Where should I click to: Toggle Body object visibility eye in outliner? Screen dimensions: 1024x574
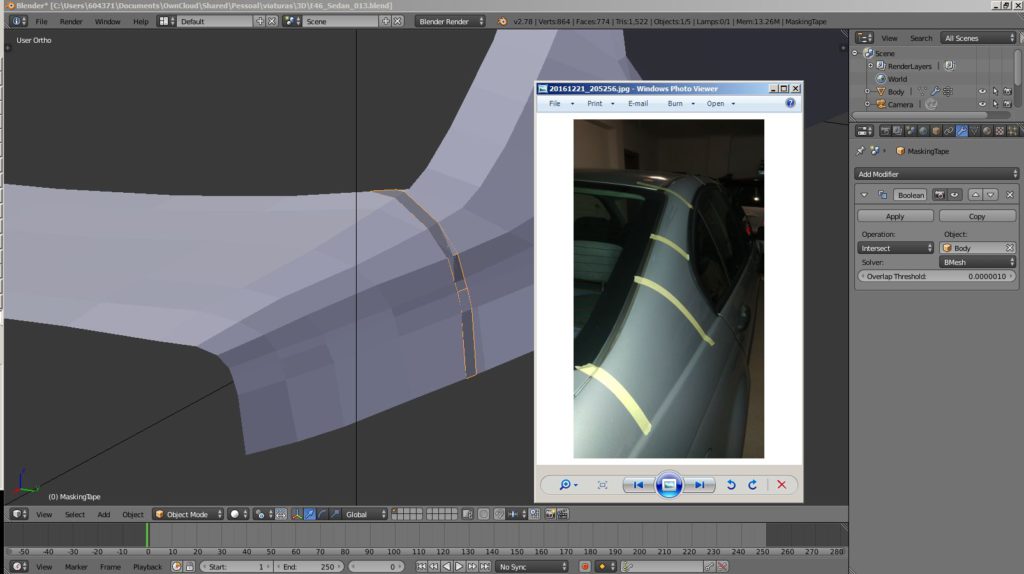click(982, 91)
